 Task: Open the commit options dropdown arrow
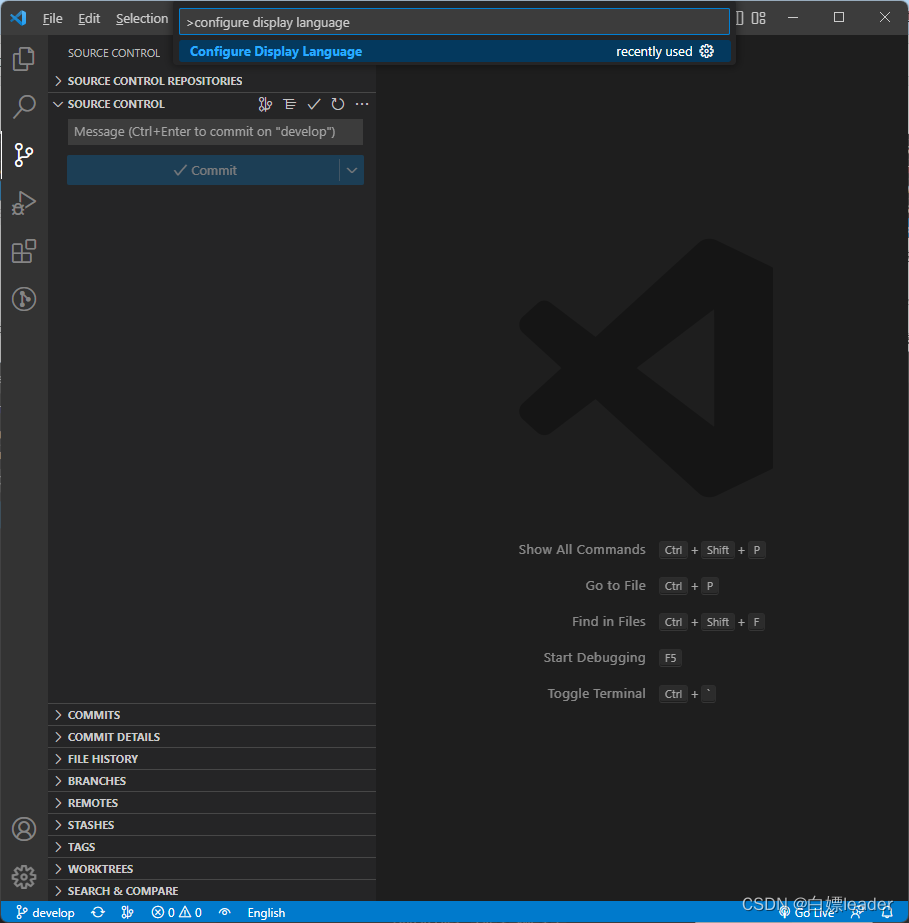[352, 170]
